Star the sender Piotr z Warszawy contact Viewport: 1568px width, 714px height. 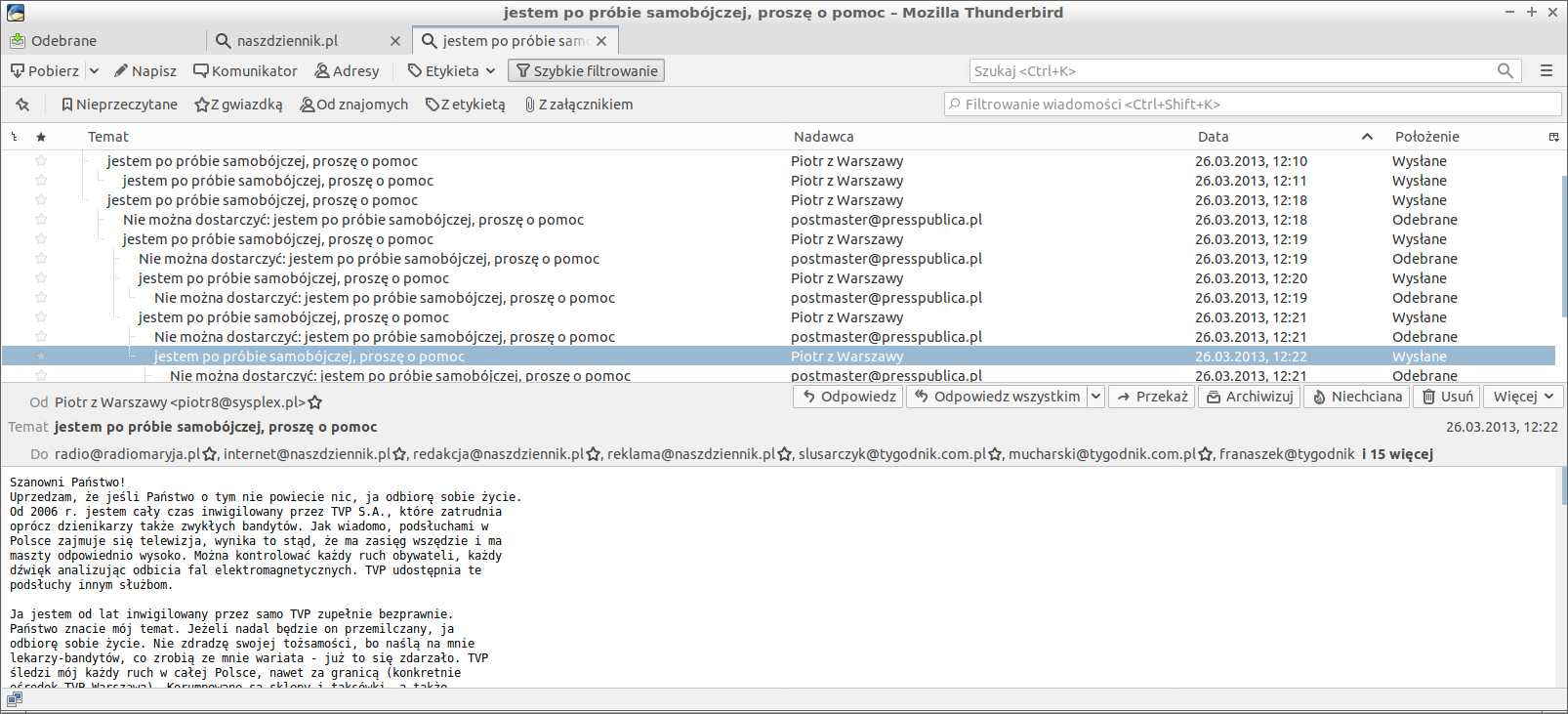click(315, 402)
